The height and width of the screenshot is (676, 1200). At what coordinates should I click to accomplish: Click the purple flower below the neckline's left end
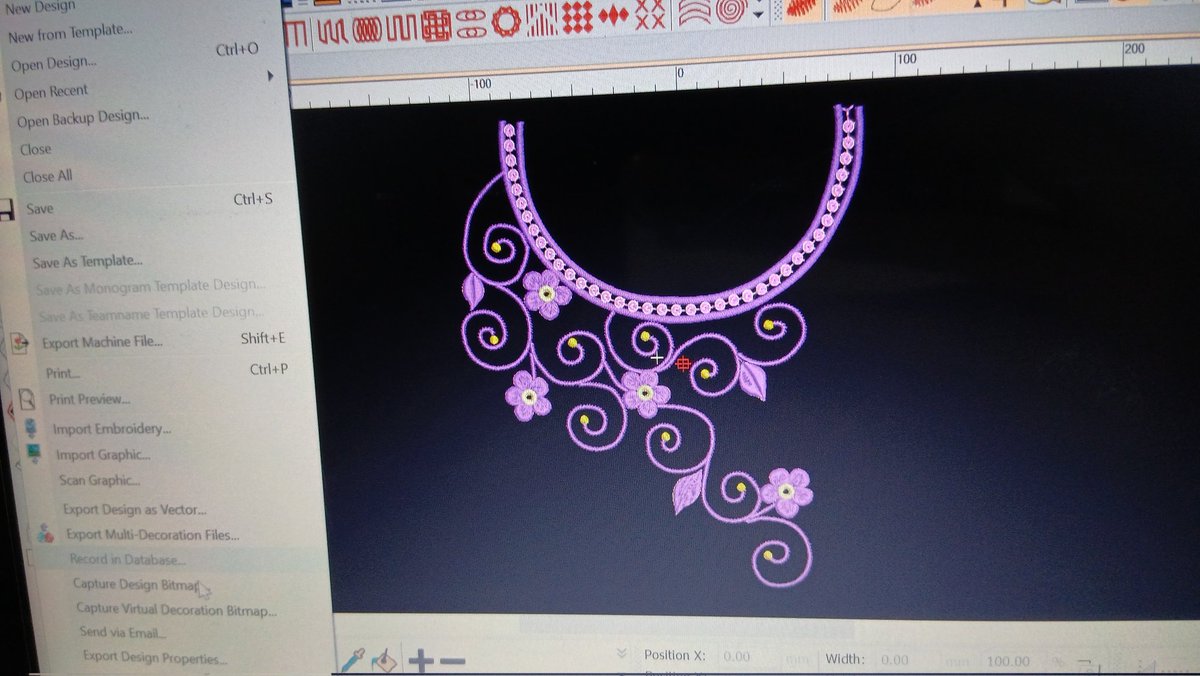tap(546, 294)
